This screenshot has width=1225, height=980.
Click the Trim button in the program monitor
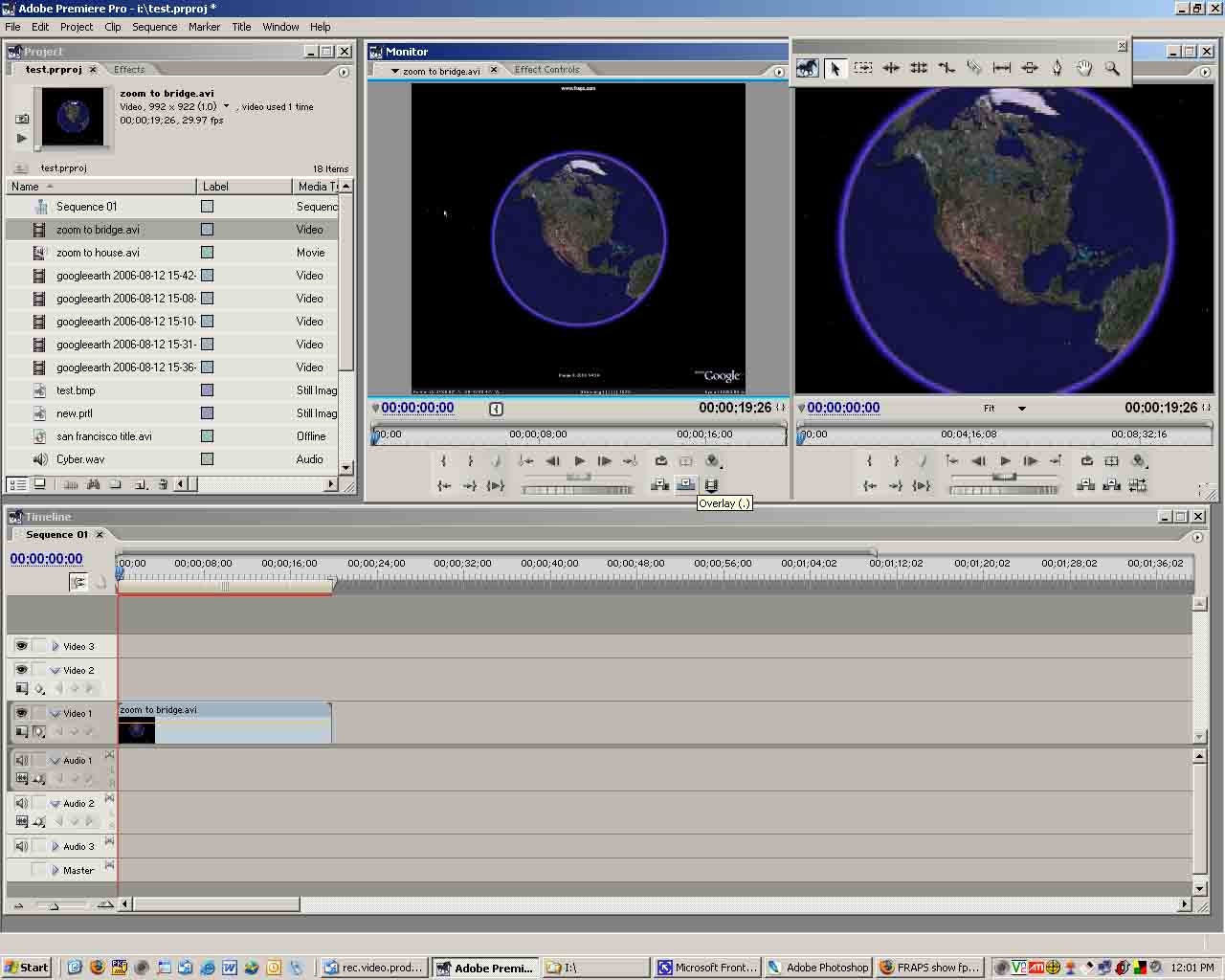1138,485
